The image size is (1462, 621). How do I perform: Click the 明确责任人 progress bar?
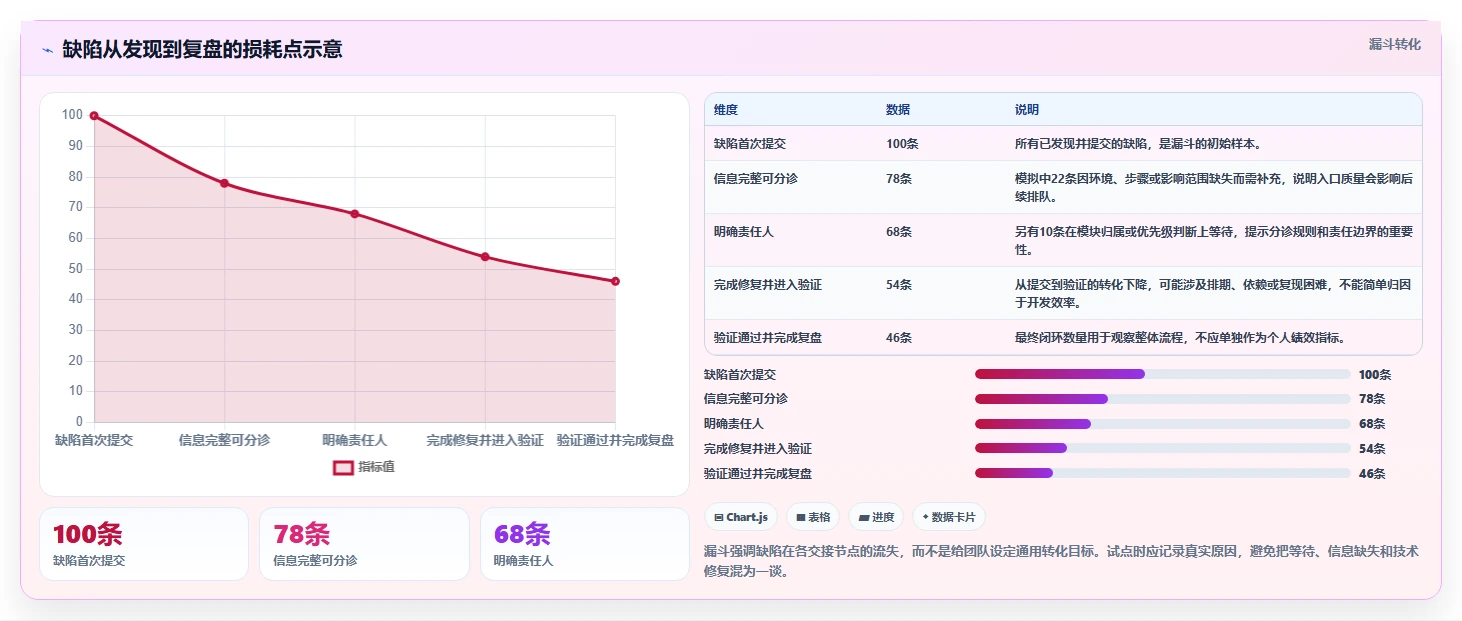[x=1163, y=424]
